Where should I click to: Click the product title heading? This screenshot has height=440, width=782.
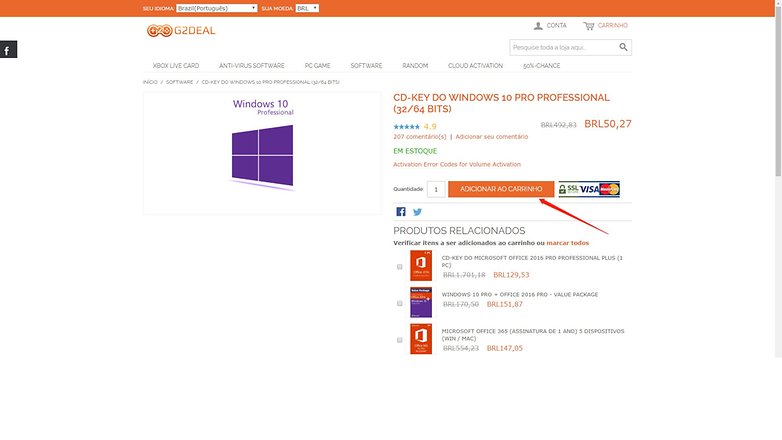501,103
